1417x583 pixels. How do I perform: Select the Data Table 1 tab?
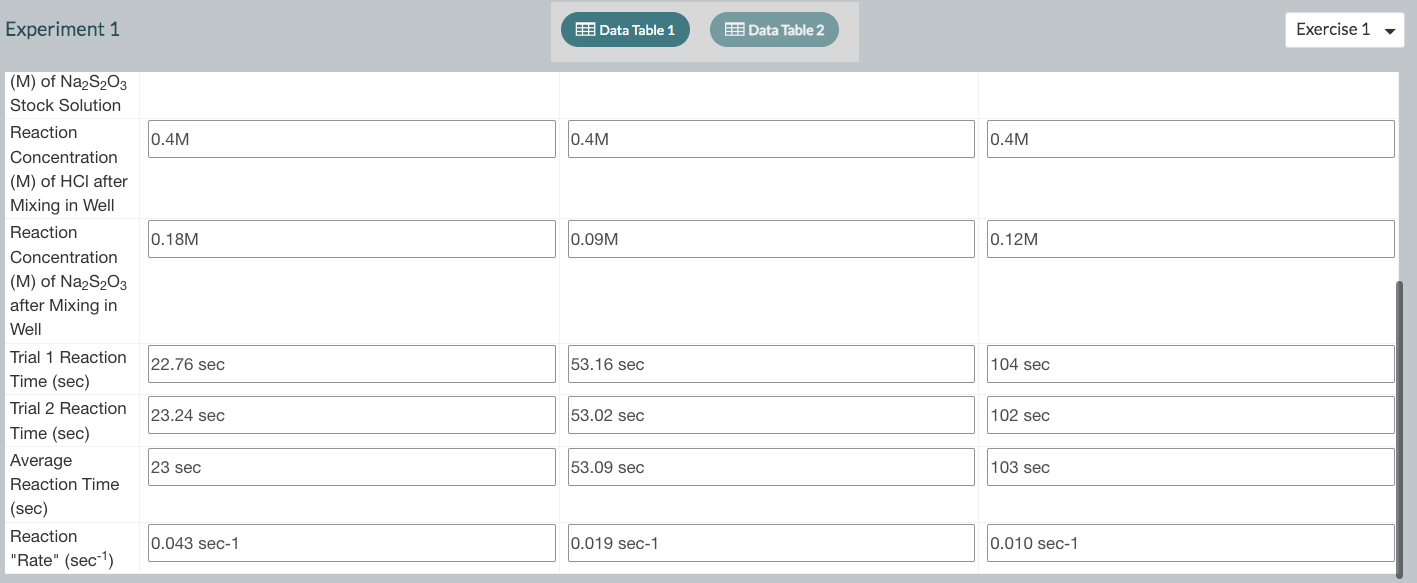point(625,29)
